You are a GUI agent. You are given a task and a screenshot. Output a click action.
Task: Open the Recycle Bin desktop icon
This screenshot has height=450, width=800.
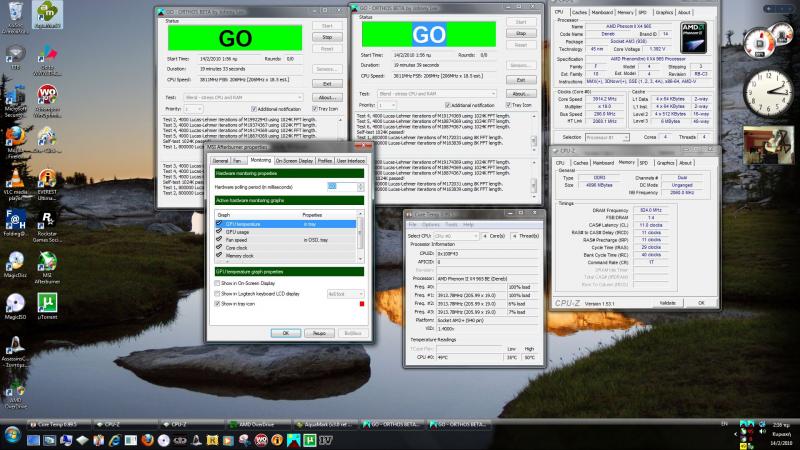(15, 16)
